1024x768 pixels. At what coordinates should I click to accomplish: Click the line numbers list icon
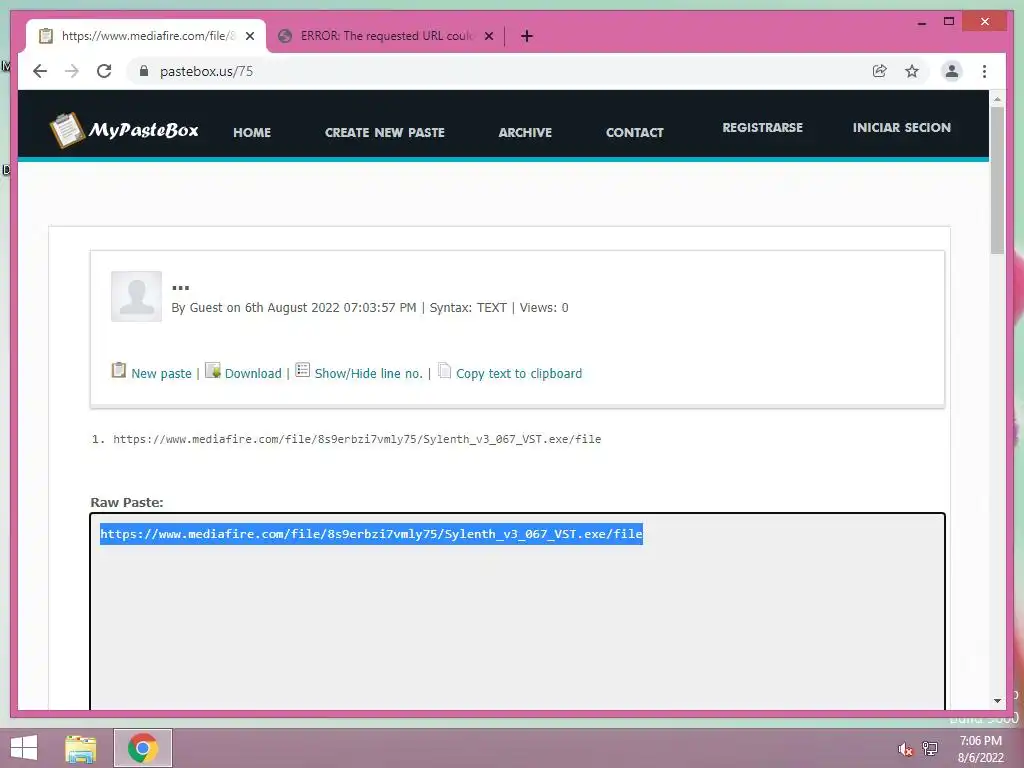[302, 370]
